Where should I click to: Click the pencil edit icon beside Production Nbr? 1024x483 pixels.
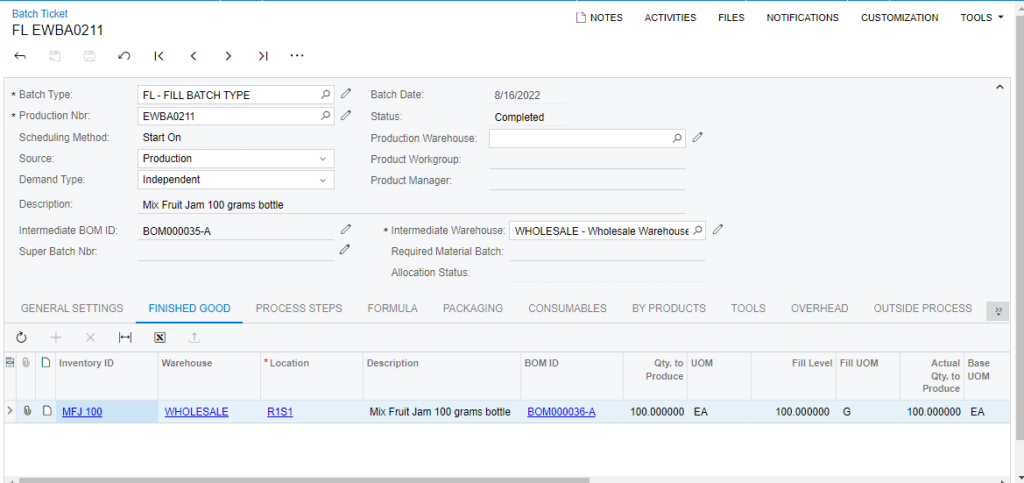pos(346,116)
